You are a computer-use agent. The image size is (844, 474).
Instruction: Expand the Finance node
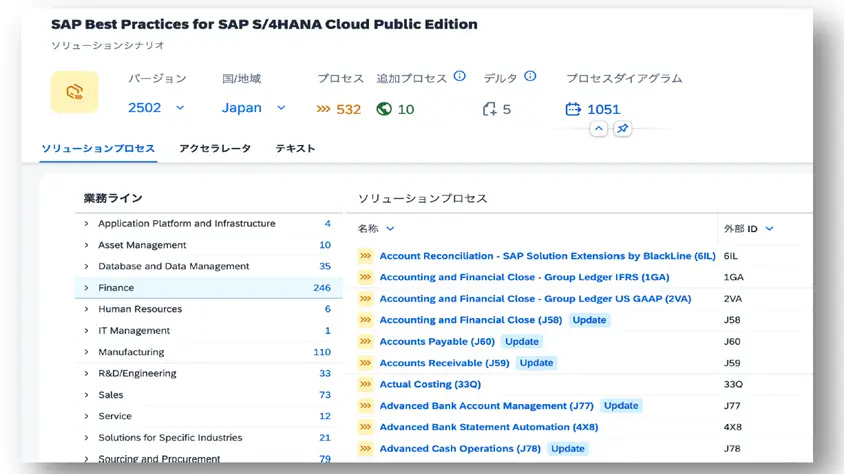[x=86, y=288]
